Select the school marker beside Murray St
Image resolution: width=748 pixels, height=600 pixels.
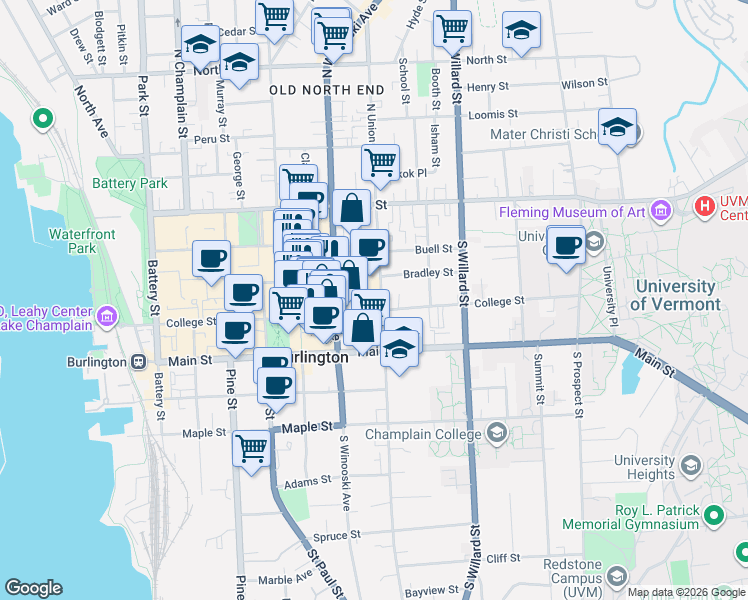coord(239,65)
